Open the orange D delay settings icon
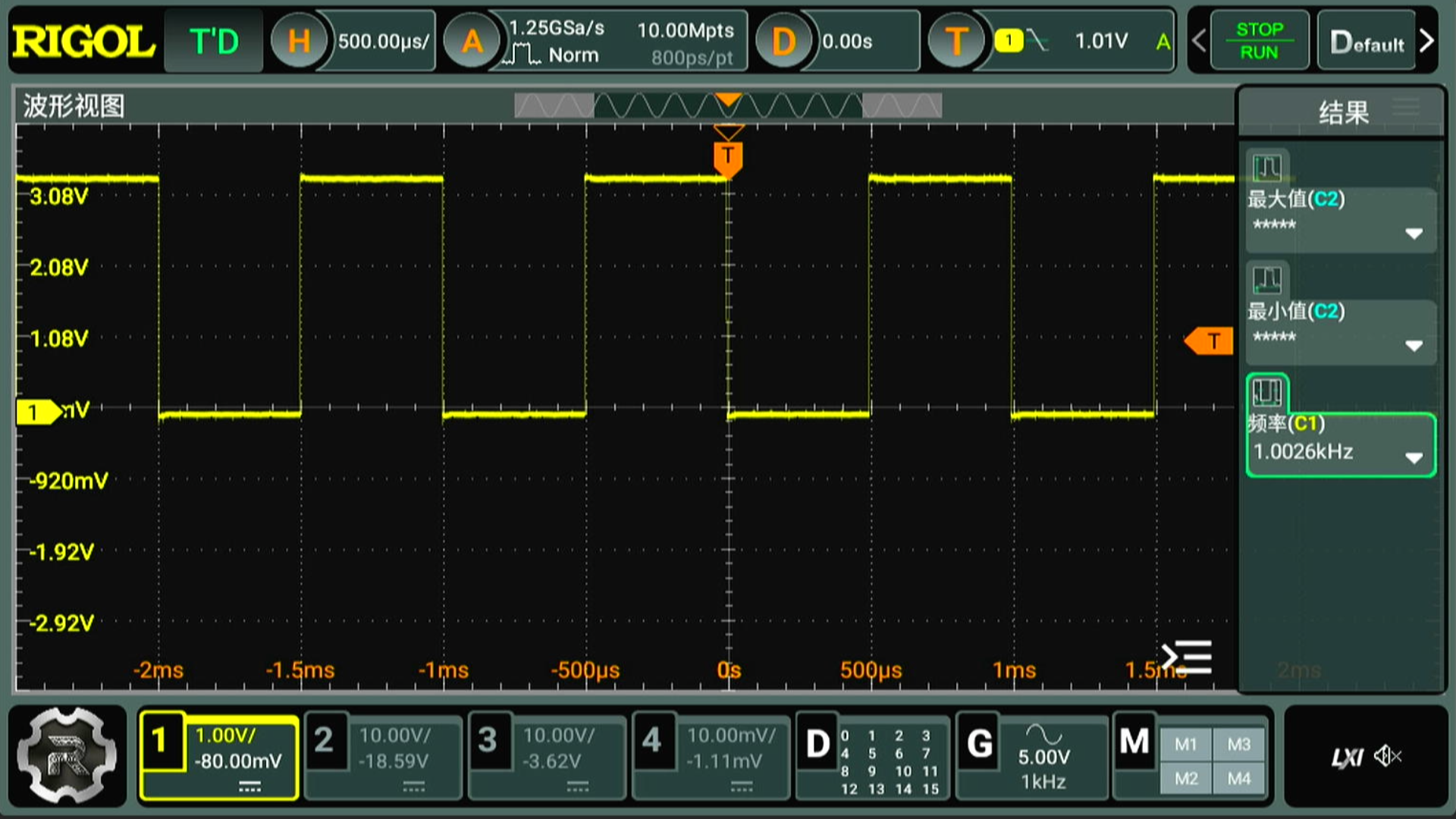The height and width of the screenshot is (819, 1456). [x=783, y=41]
